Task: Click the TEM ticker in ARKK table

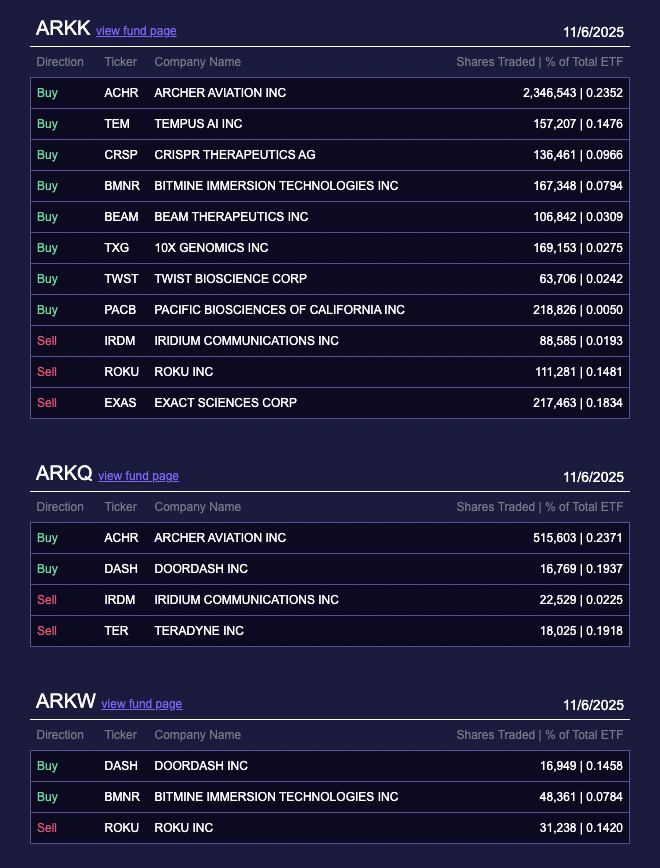Action: pyautogui.click(x=117, y=124)
